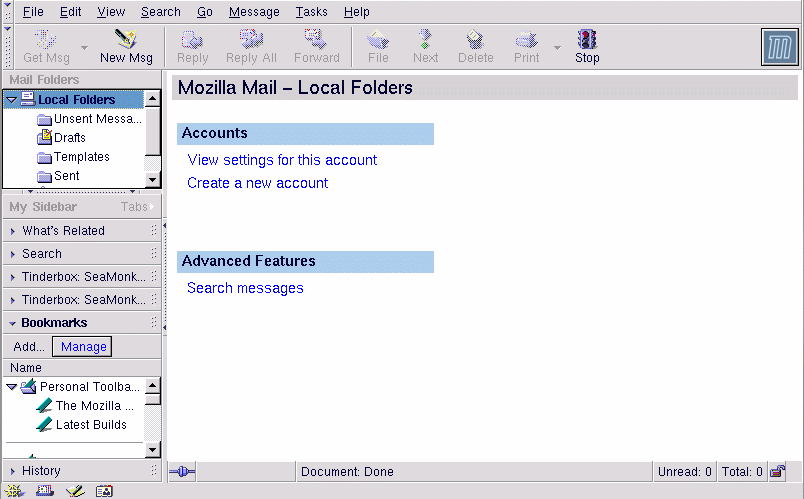Click "Create a new account" link

[x=257, y=183]
